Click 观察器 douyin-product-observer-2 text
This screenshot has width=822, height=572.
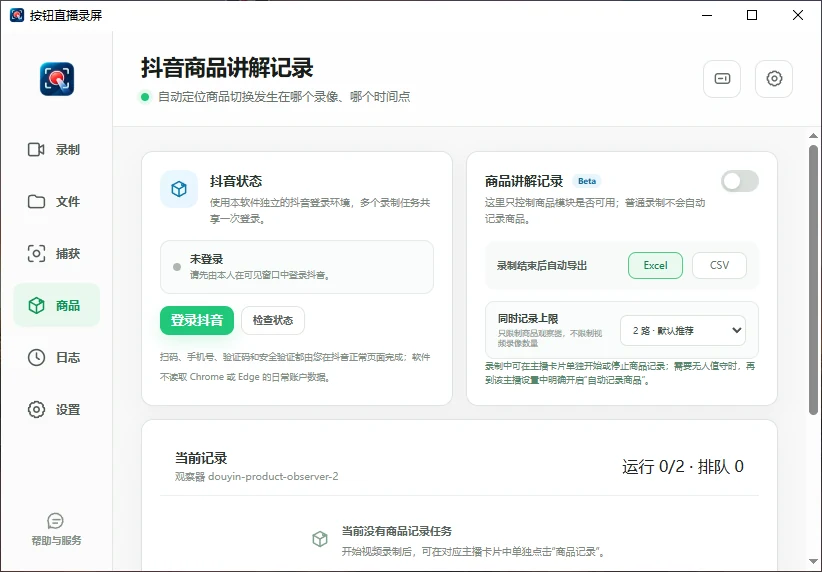(256, 477)
